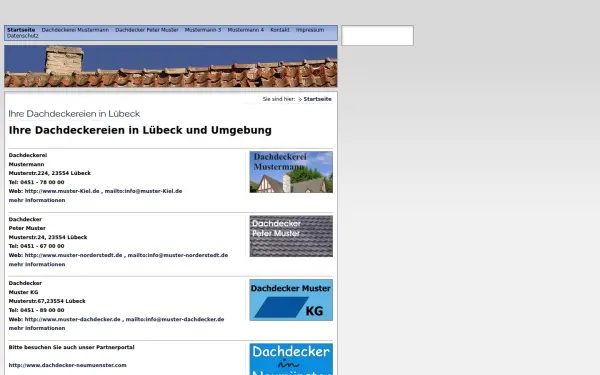The height and width of the screenshot is (375, 600).
Task: Go to Mustermann 3 page
Action: point(203,30)
